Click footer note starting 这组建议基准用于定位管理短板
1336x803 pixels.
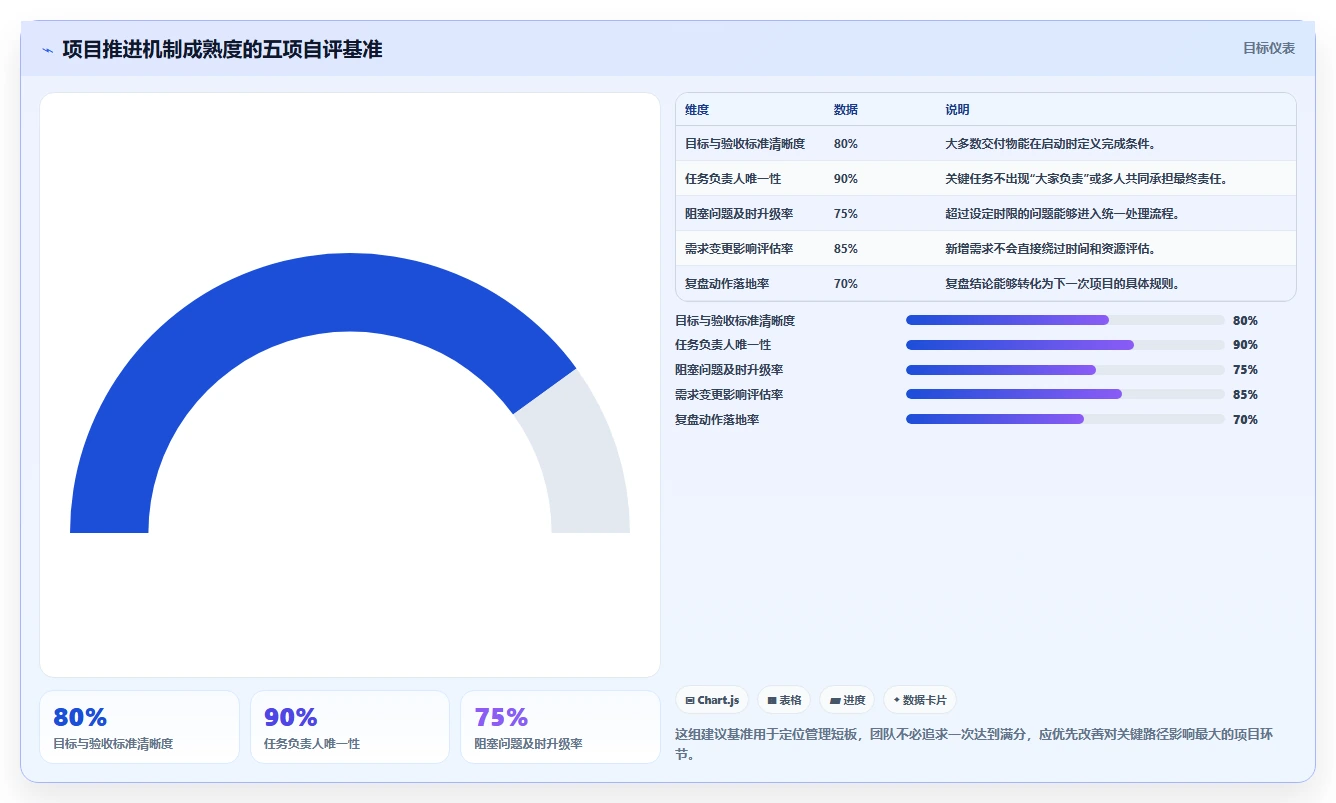coord(975,744)
